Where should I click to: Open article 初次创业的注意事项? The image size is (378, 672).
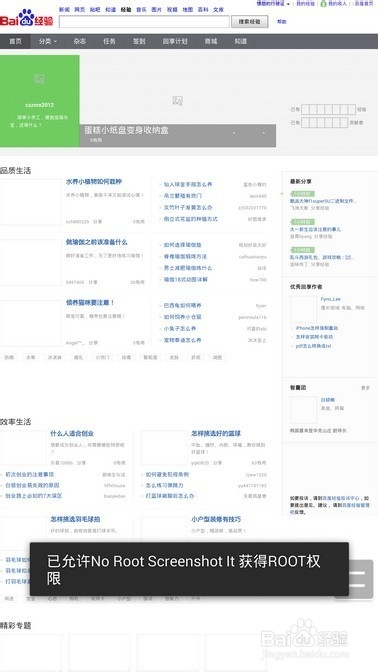[x=30, y=474]
